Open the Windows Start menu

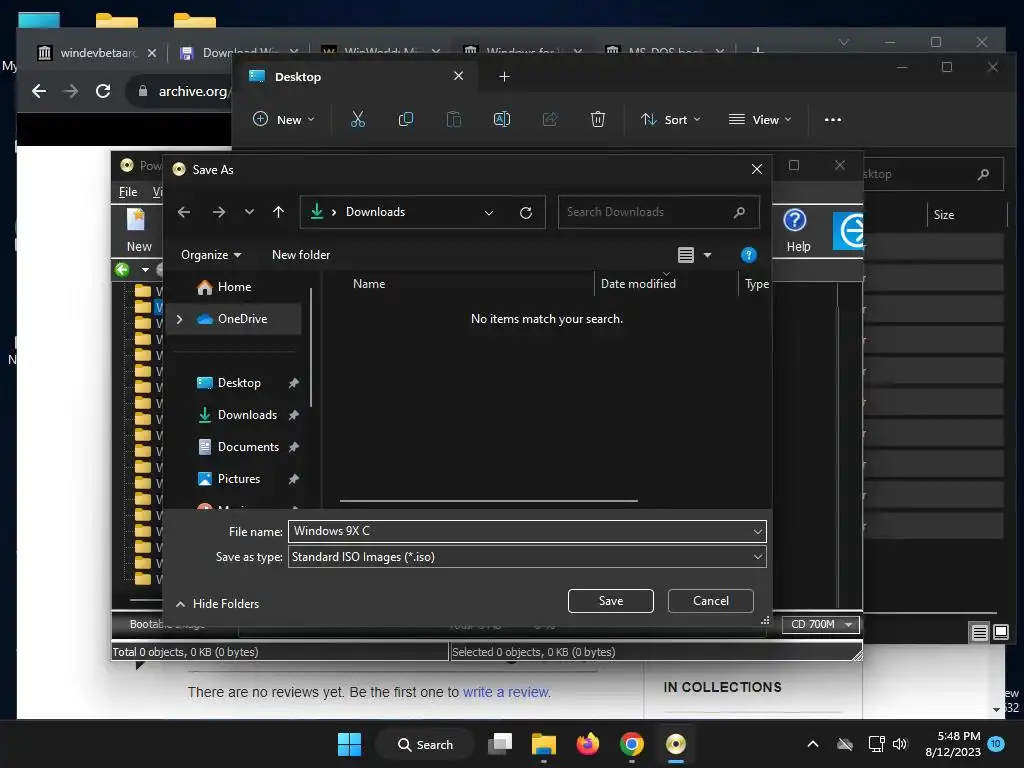coord(349,744)
